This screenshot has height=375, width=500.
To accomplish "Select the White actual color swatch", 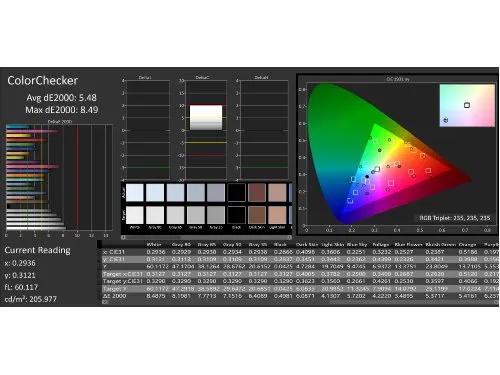I will [x=135, y=192].
